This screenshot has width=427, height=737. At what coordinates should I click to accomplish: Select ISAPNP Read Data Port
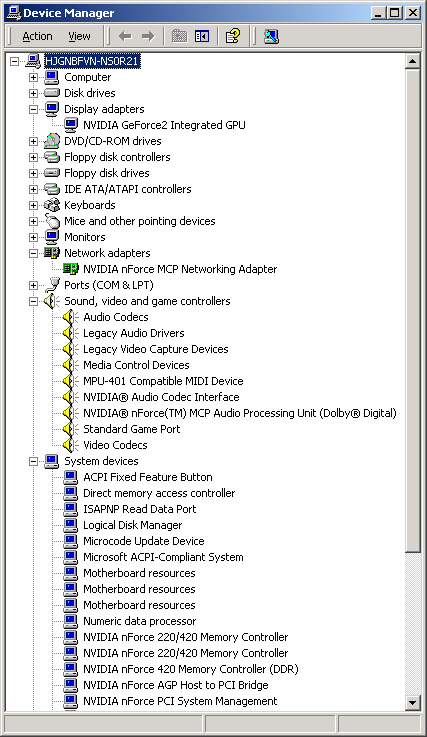tap(140, 509)
